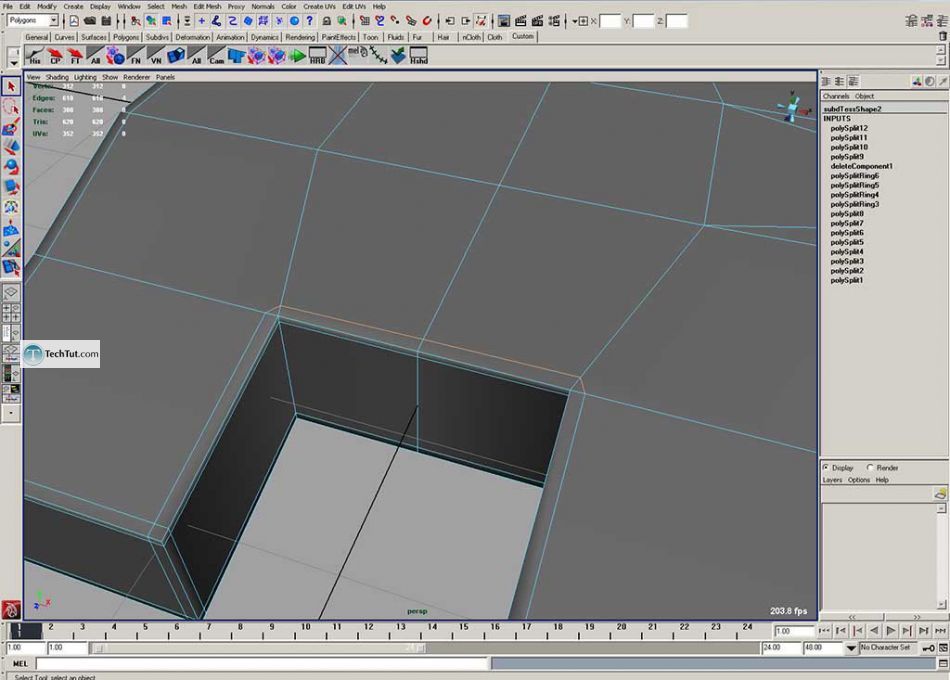Activate the Scale tool in toolbox
Image resolution: width=950 pixels, height=680 pixels.
coord(11,187)
